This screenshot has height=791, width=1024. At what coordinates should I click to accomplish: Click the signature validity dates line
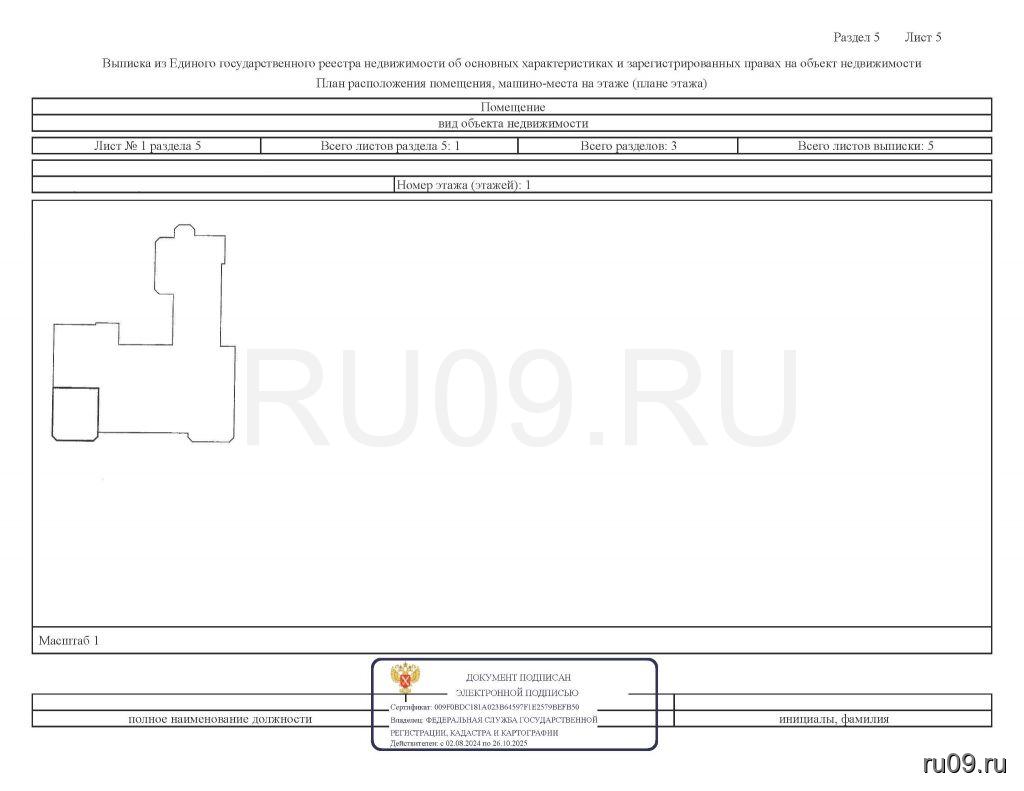(459, 744)
